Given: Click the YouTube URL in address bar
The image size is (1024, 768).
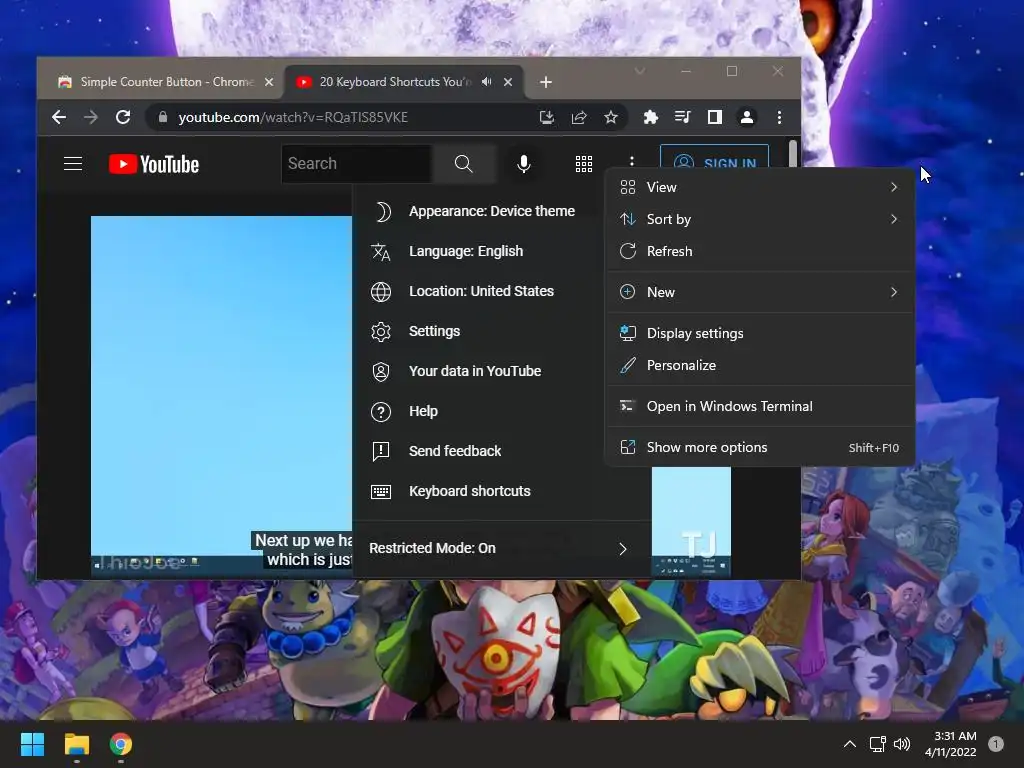Looking at the screenshot, I should click(x=293, y=118).
